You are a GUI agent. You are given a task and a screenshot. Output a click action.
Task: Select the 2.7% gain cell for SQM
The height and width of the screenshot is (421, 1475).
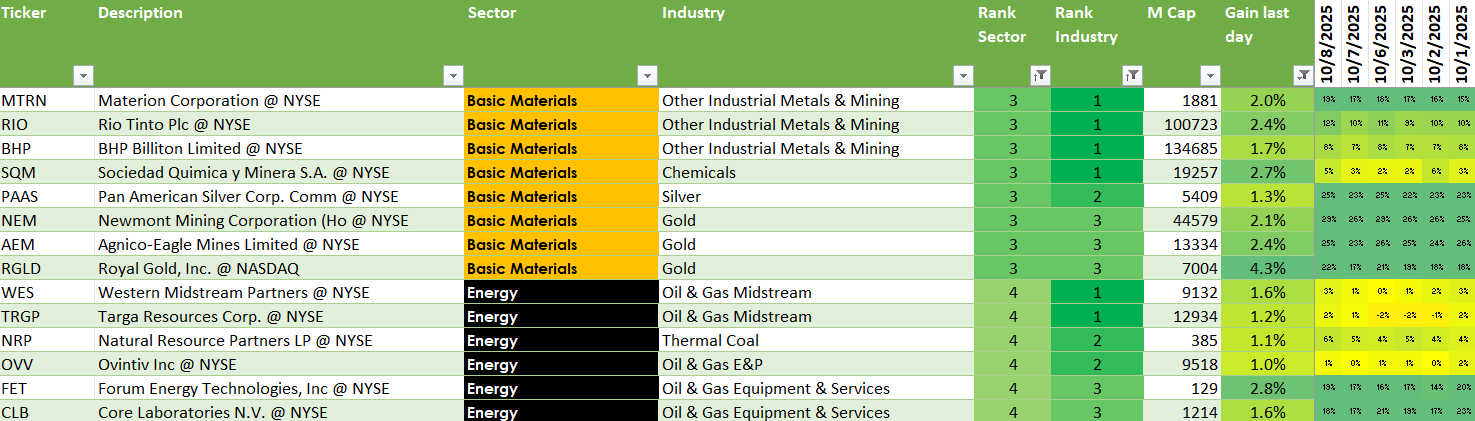[x=1267, y=172]
